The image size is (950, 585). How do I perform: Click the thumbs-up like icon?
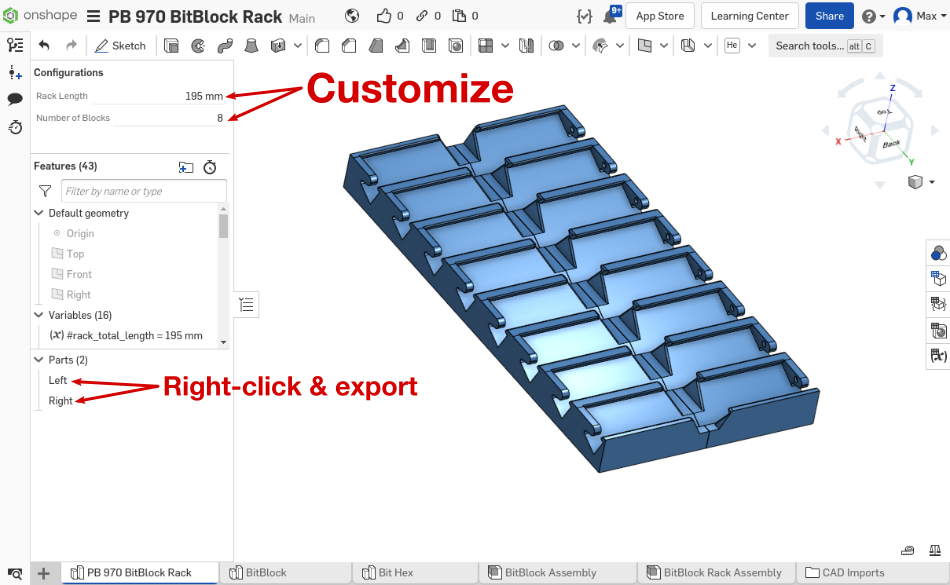point(384,16)
